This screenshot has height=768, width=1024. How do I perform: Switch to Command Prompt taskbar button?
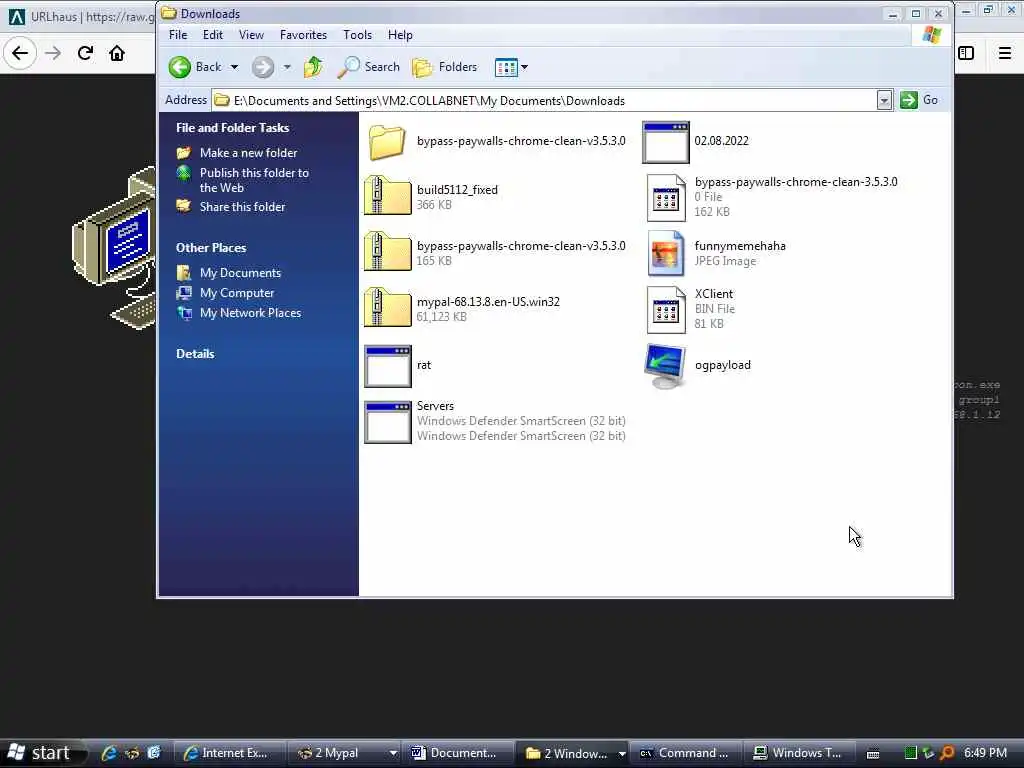686,753
